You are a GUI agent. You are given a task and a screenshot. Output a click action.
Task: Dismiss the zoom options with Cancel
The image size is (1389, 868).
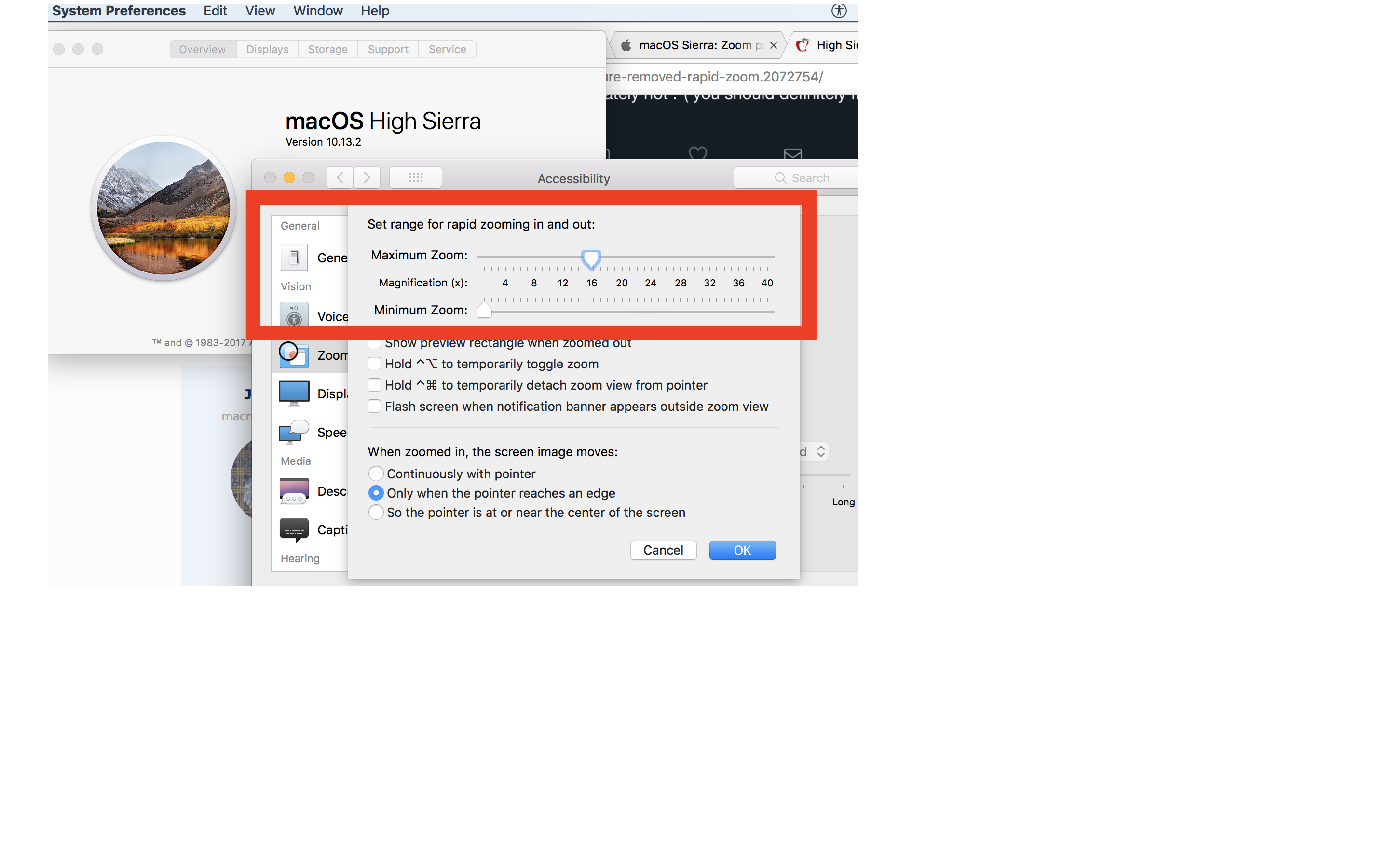663,550
